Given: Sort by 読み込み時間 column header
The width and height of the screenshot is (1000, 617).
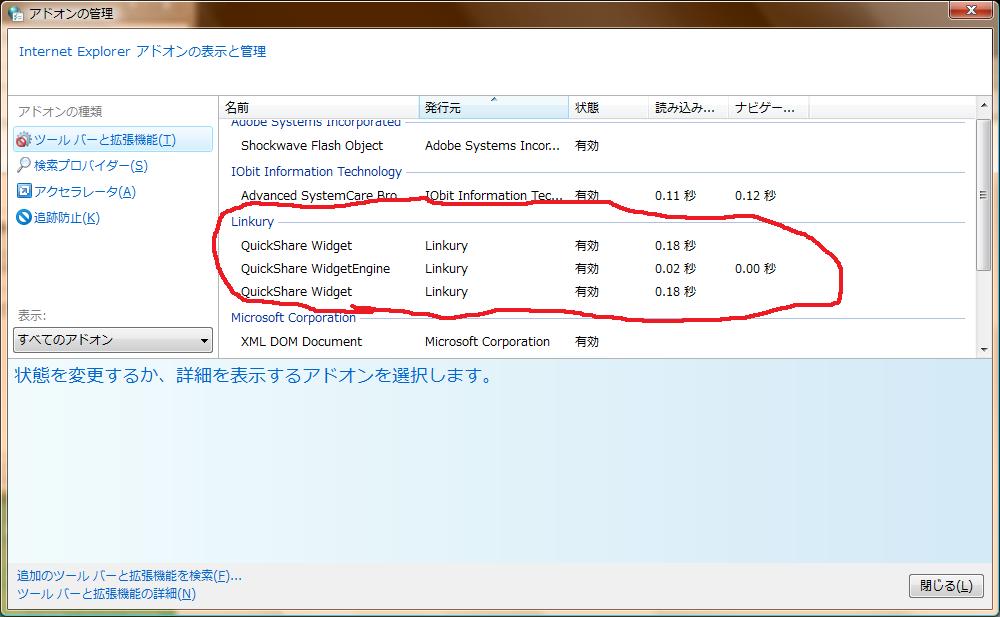Looking at the screenshot, I should click(x=688, y=107).
